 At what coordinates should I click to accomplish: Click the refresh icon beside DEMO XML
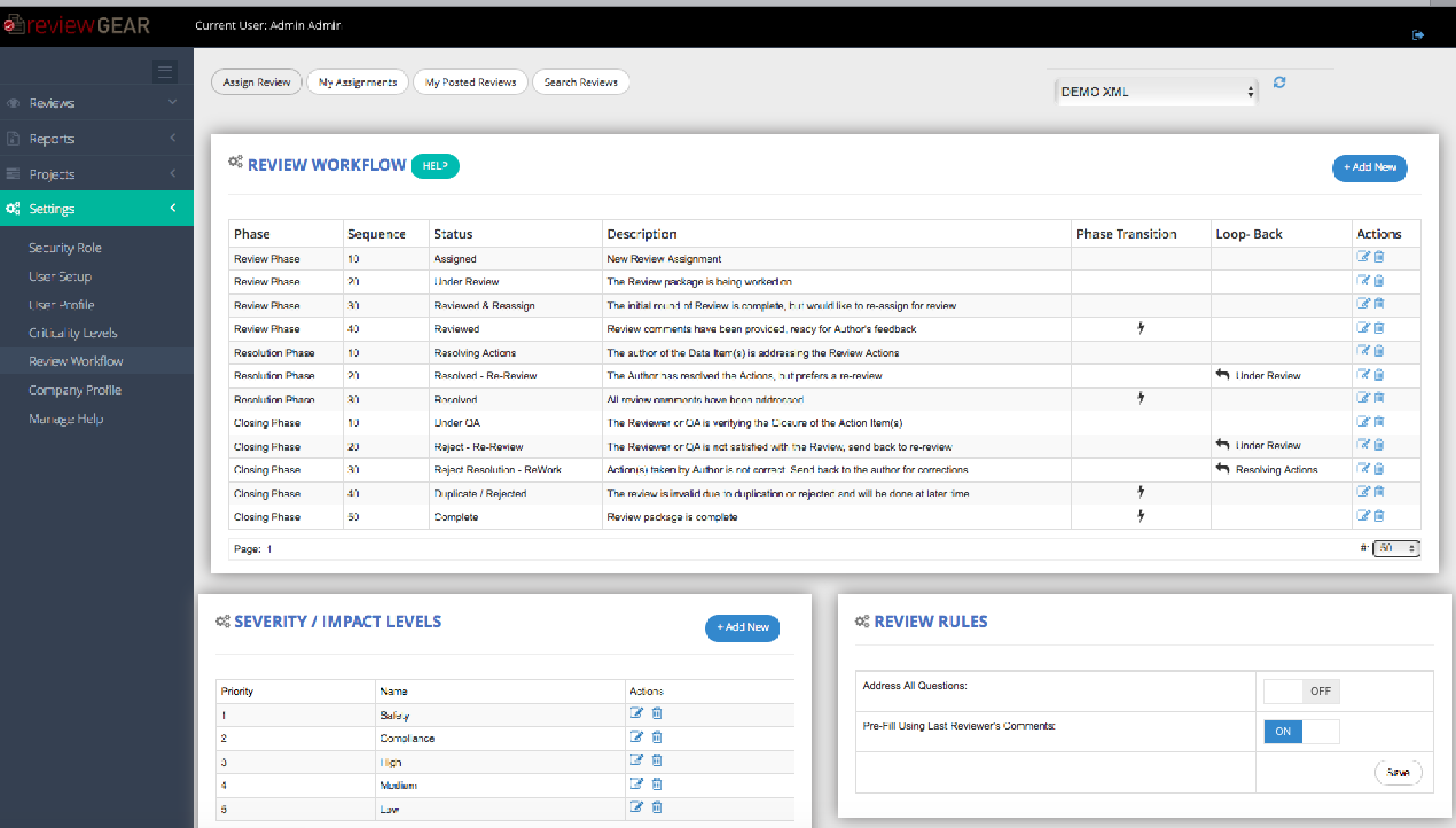(x=1279, y=82)
